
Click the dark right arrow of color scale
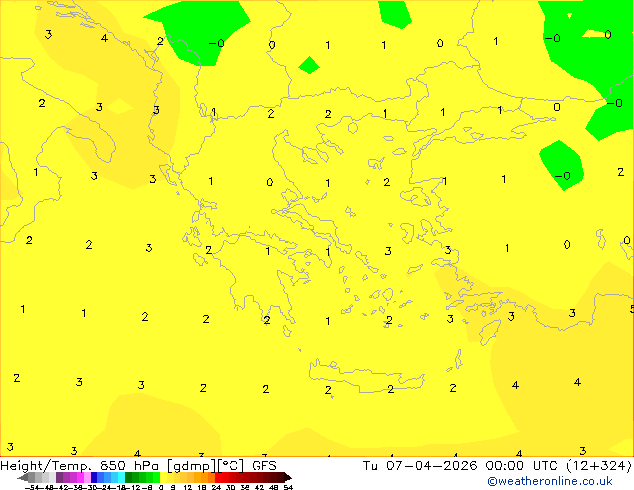(288, 477)
